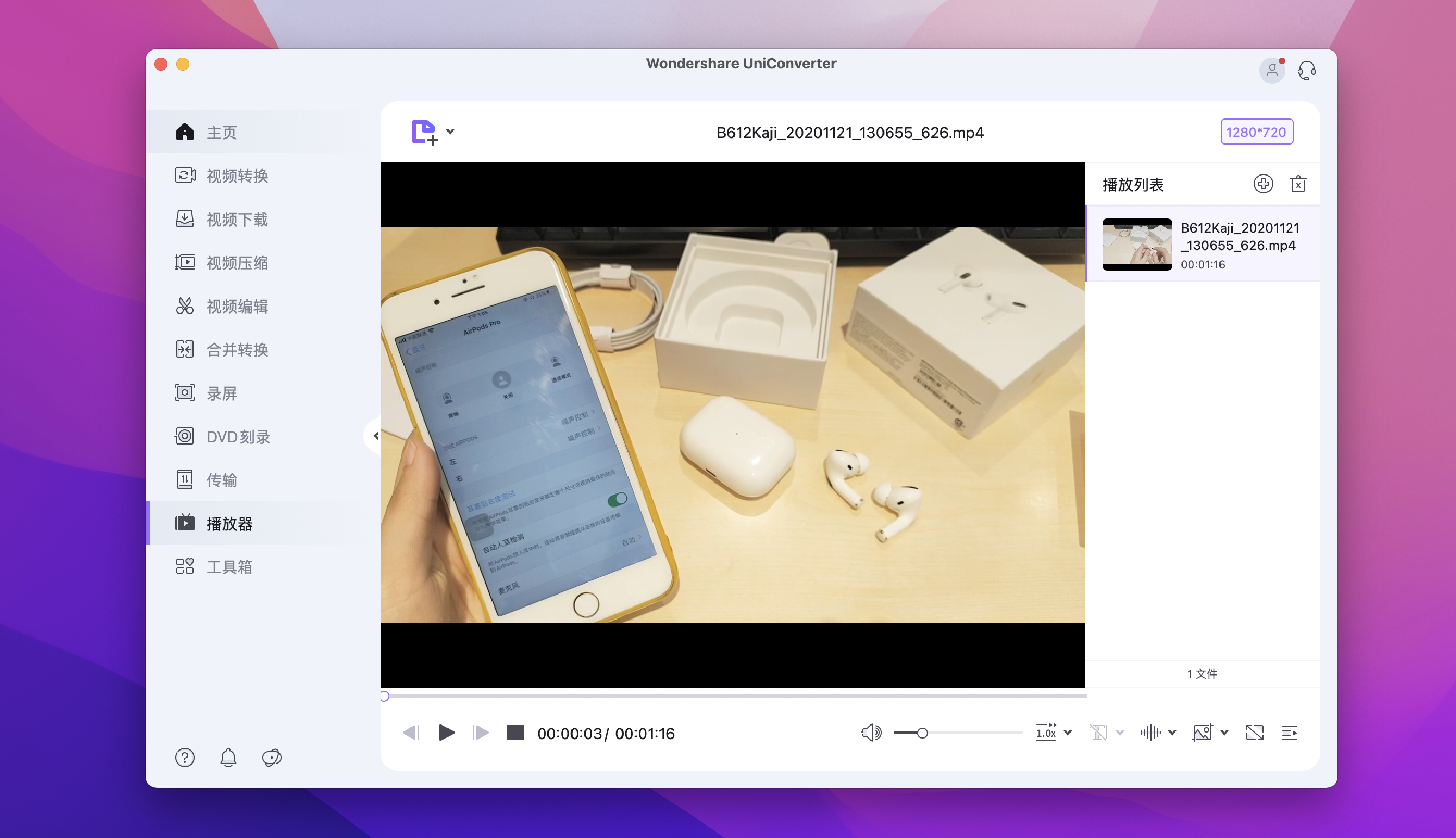Viewport: 1456px width, 838px height.
Task: Skip to the next video
Action: pos(480,733)
